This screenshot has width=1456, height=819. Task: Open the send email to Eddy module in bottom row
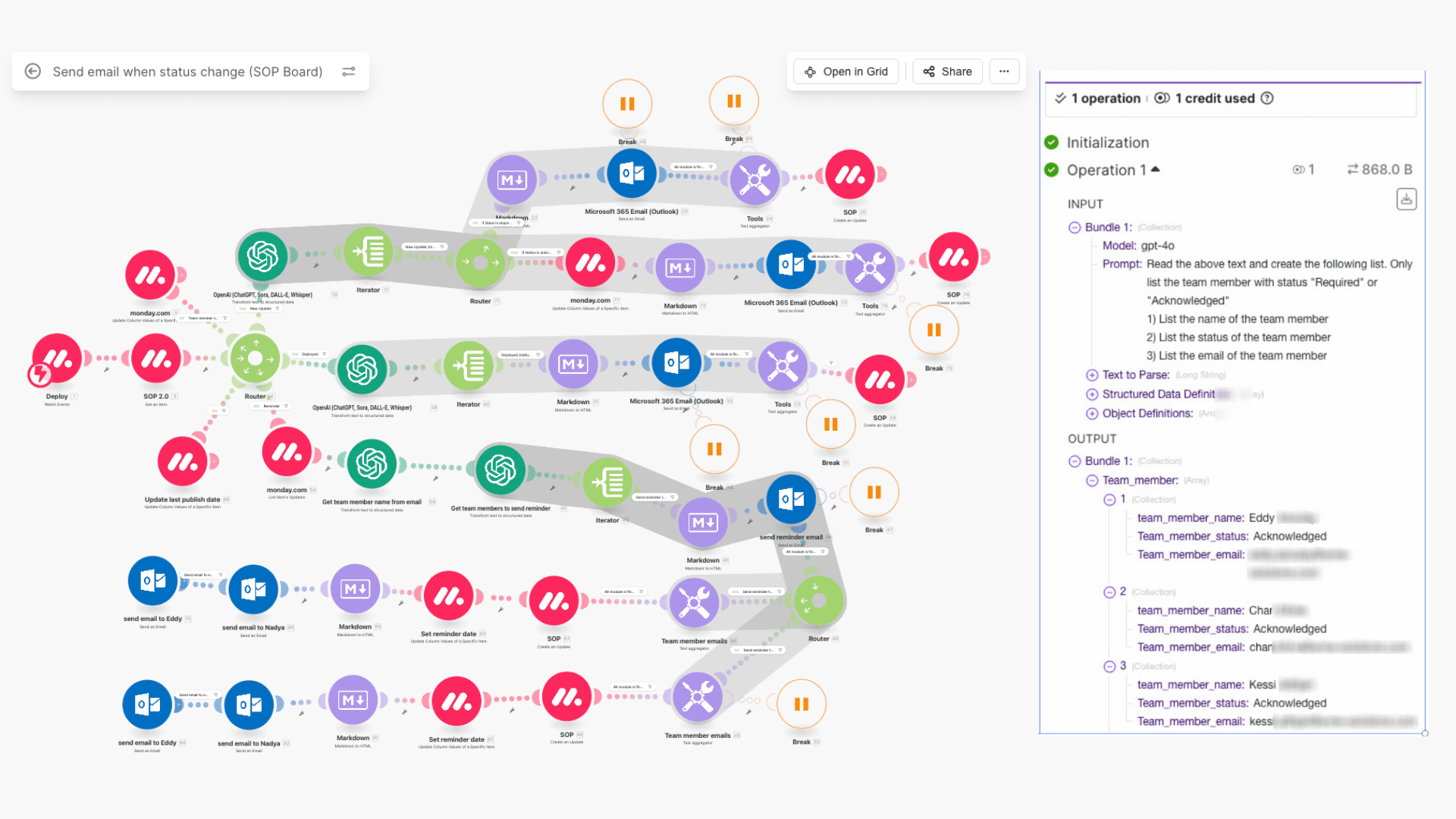pos(147,704)
